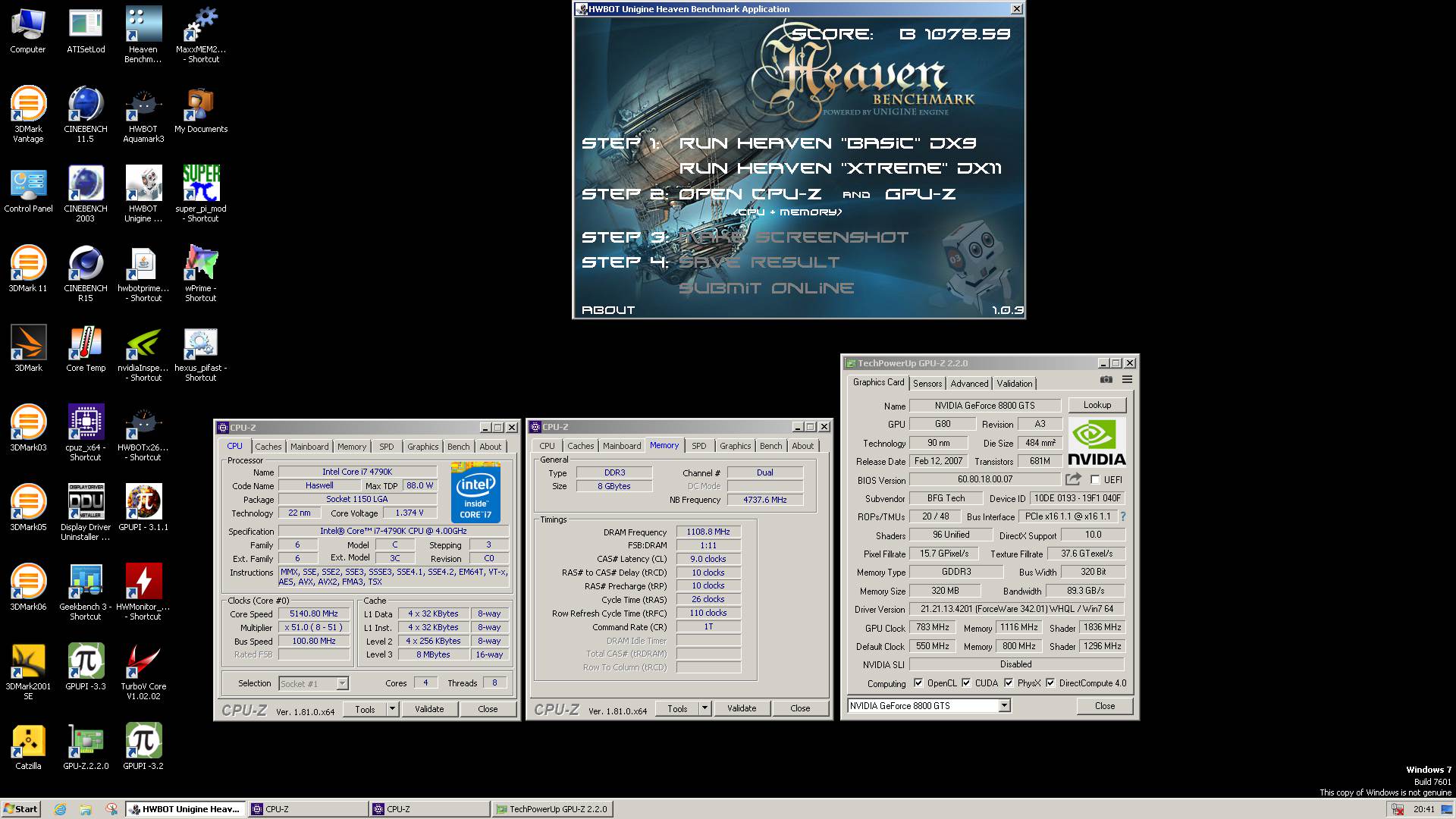Open the Control Panel desktop icon

[28, 190]
